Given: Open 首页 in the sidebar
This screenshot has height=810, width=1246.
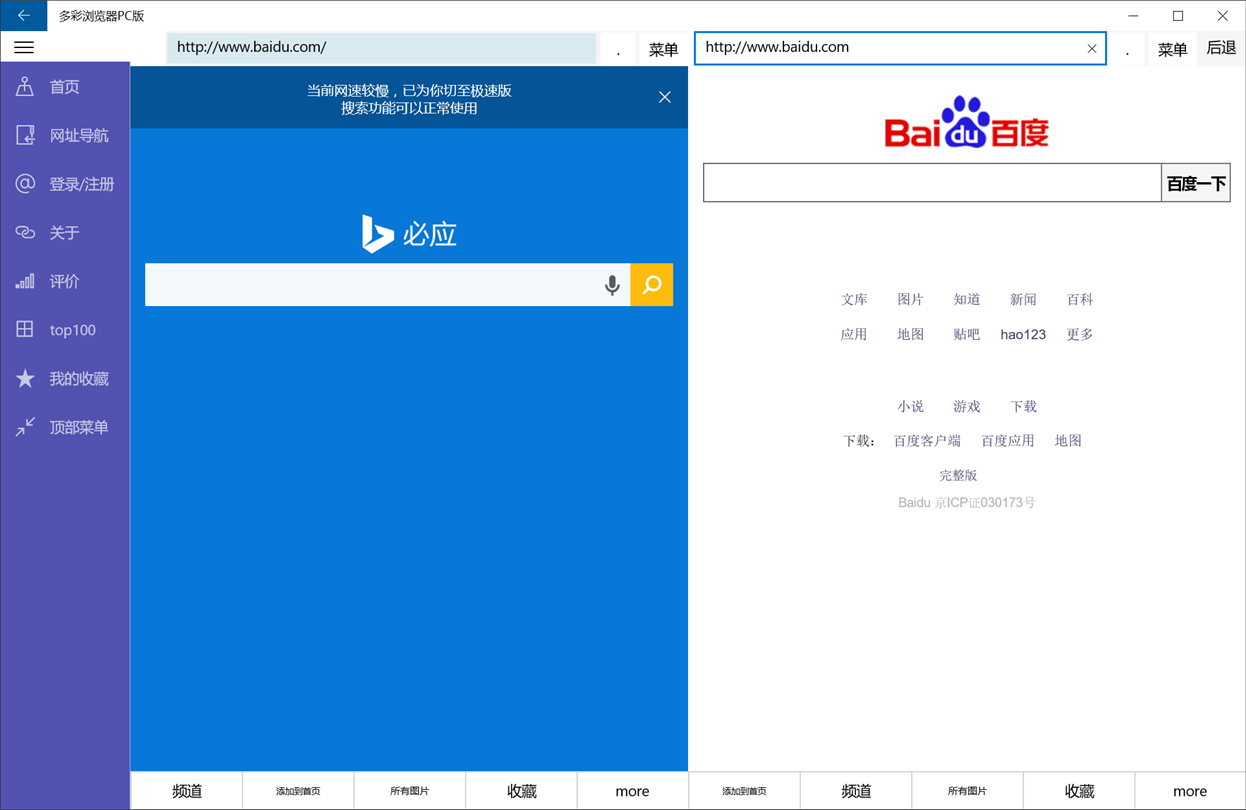Looking at the screenshot, I should point(65,87).
